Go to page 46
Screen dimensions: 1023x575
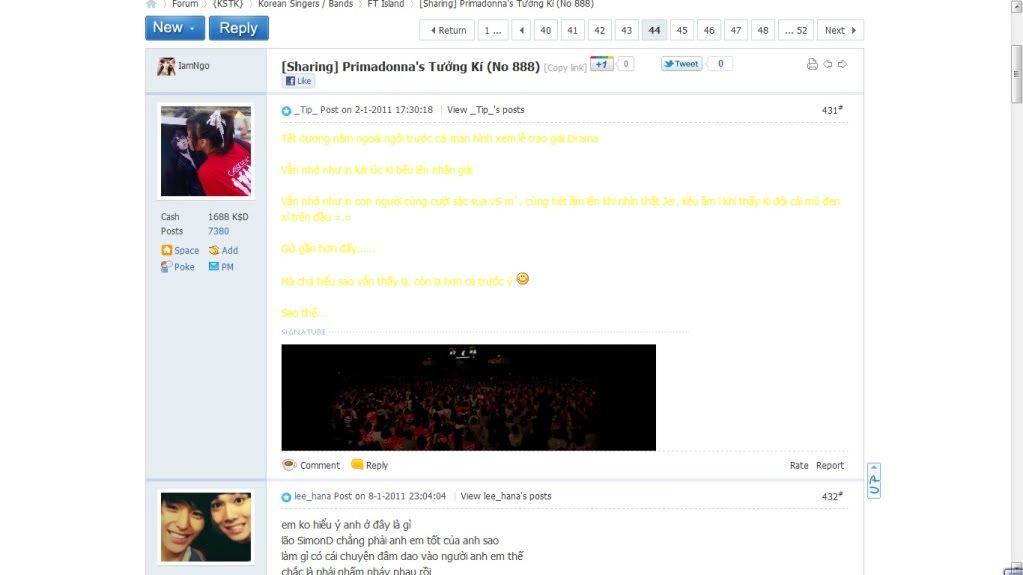pyautogui.click(x=709, y=30)
